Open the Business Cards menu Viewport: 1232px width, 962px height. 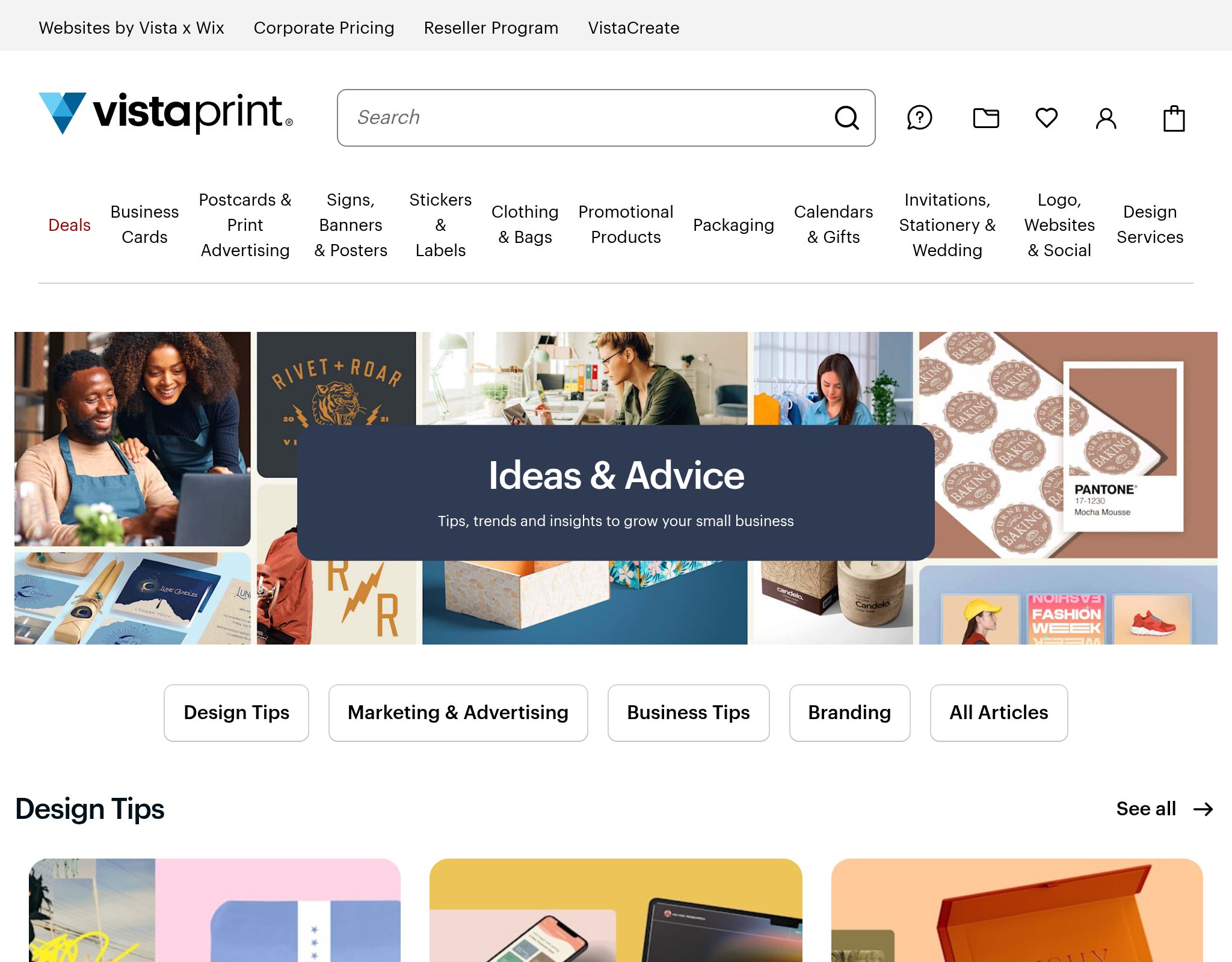tap(144, 225)
